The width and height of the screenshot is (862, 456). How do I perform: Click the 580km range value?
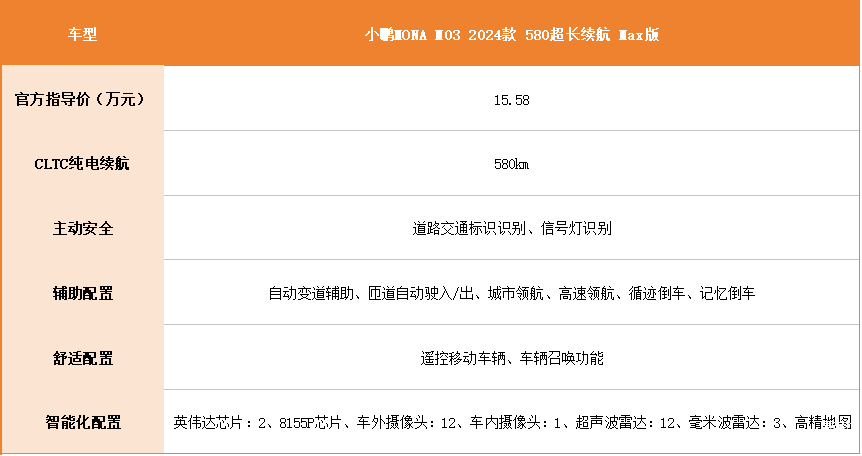click(511, 164)
